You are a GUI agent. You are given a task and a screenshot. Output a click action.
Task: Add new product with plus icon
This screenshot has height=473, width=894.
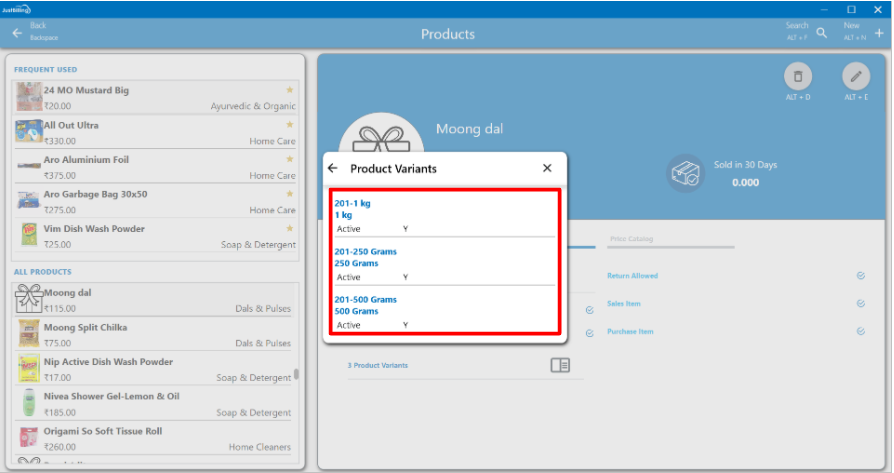click(x=879, y=33)
